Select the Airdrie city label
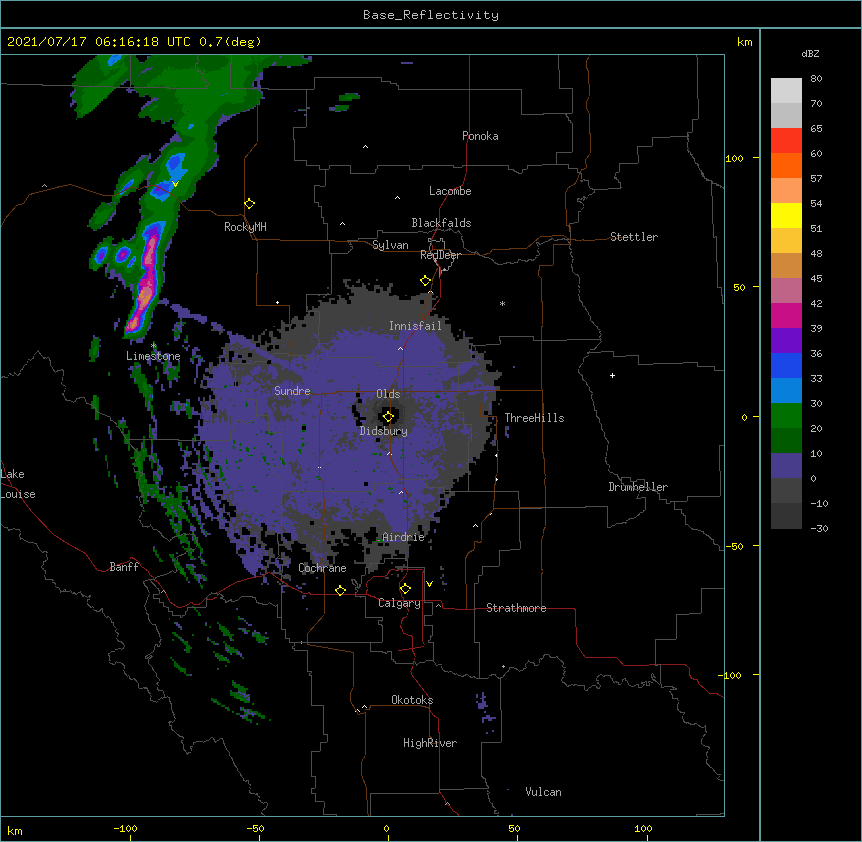 (x=404, y=537)
